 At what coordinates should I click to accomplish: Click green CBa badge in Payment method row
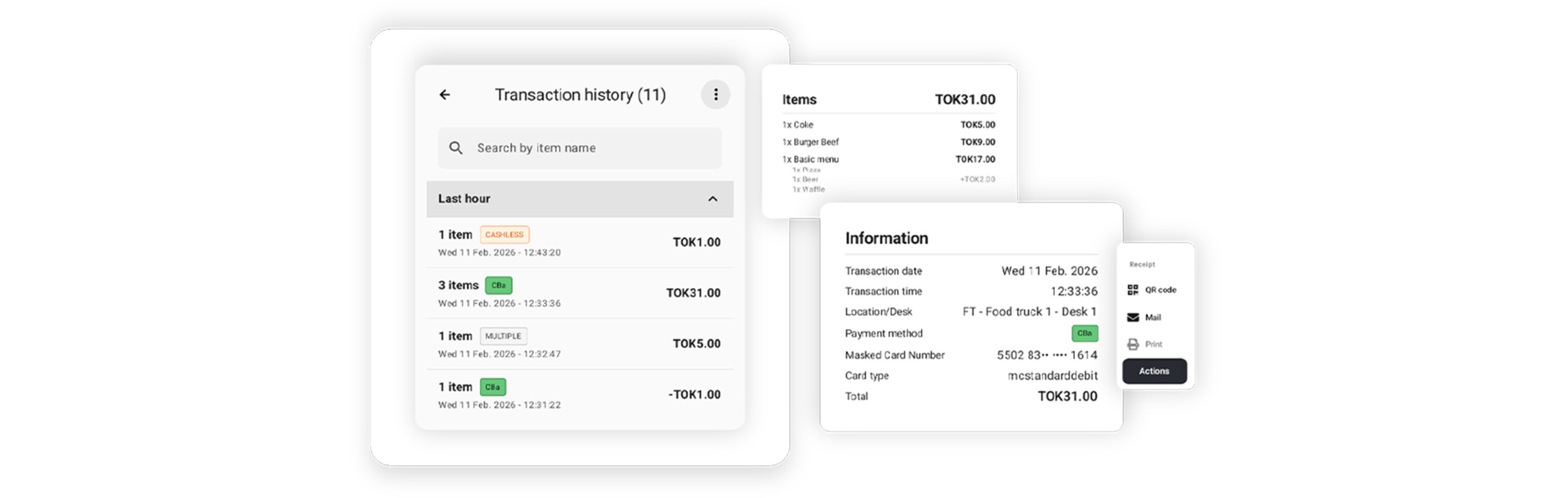[x=1084, y=333]
